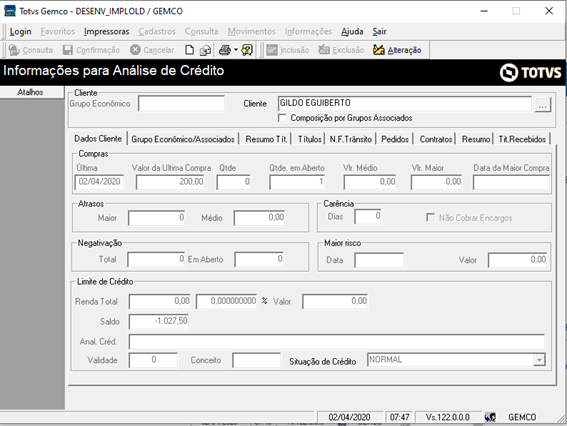The height and width of the screenshot is (426, 567).
Task: Open the Cadastros menu
Action: pos(157,31)
